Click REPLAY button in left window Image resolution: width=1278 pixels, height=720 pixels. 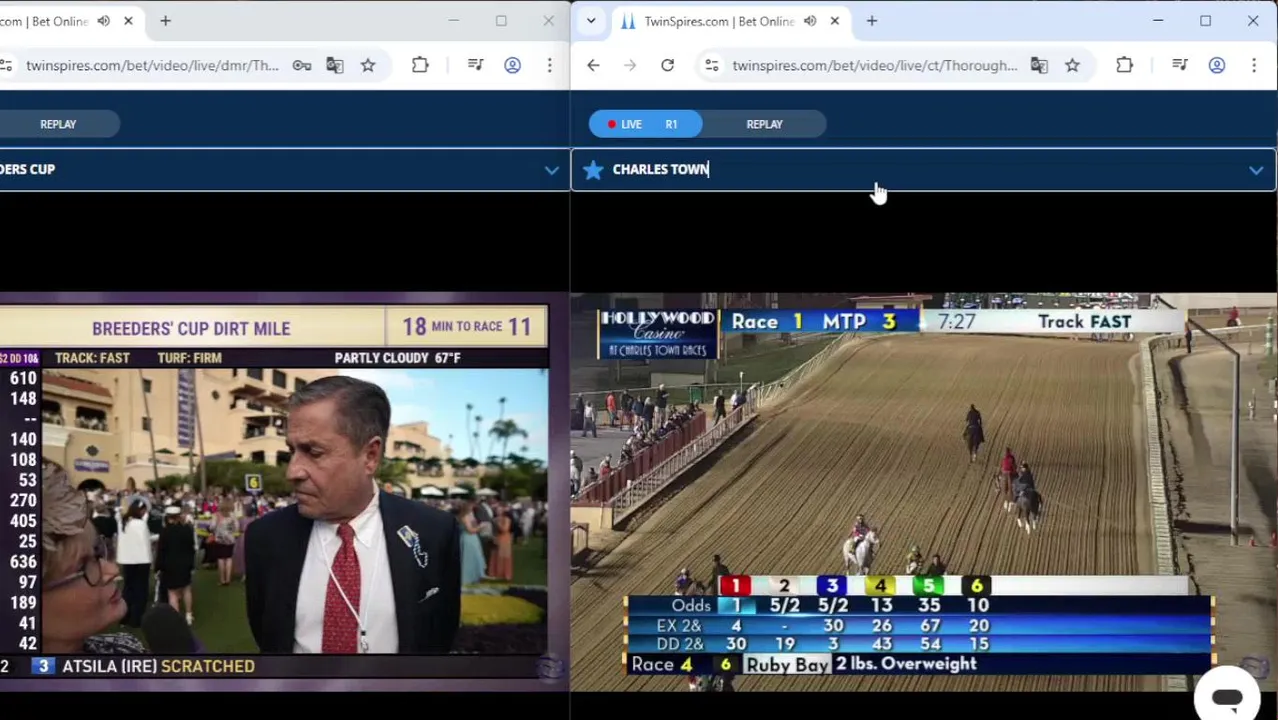tap(58, 124)
